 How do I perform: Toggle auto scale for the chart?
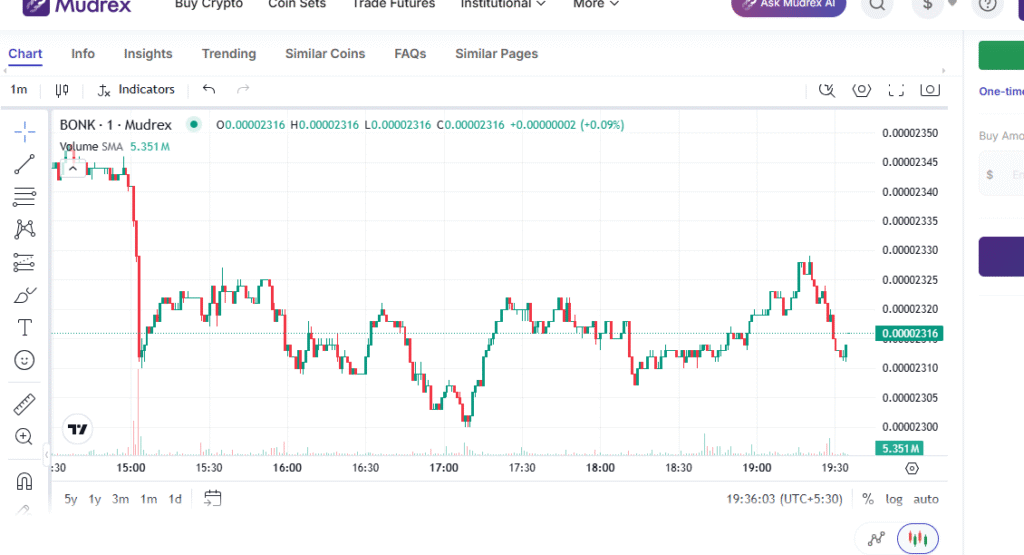click(926, 499)
